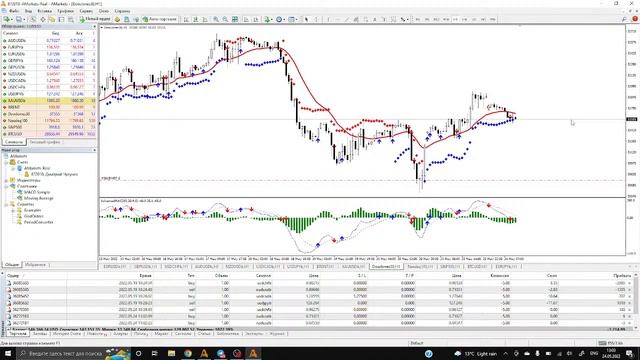Open the Strategy Tester toolbar icon
The image size is (640, 360).
(x=71, y=19)
